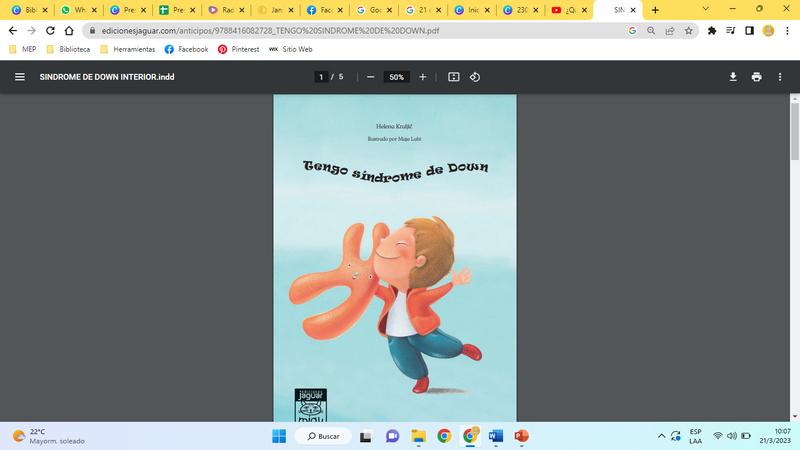800x450 pixels.
Task: Open the Facebook bookmark
Action: tap(186, 49)
